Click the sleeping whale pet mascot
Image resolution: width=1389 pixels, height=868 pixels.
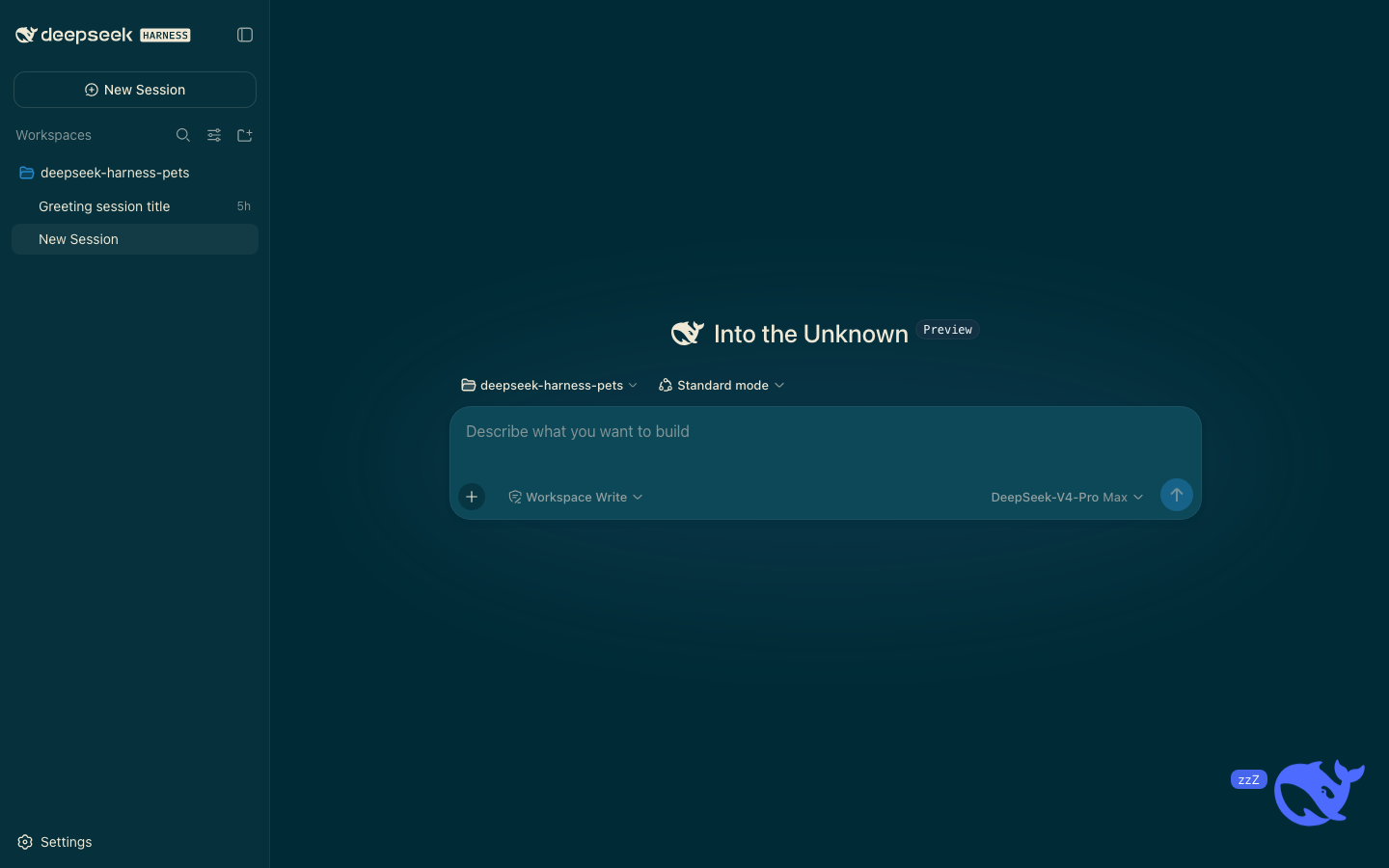tap(1319, 793)
